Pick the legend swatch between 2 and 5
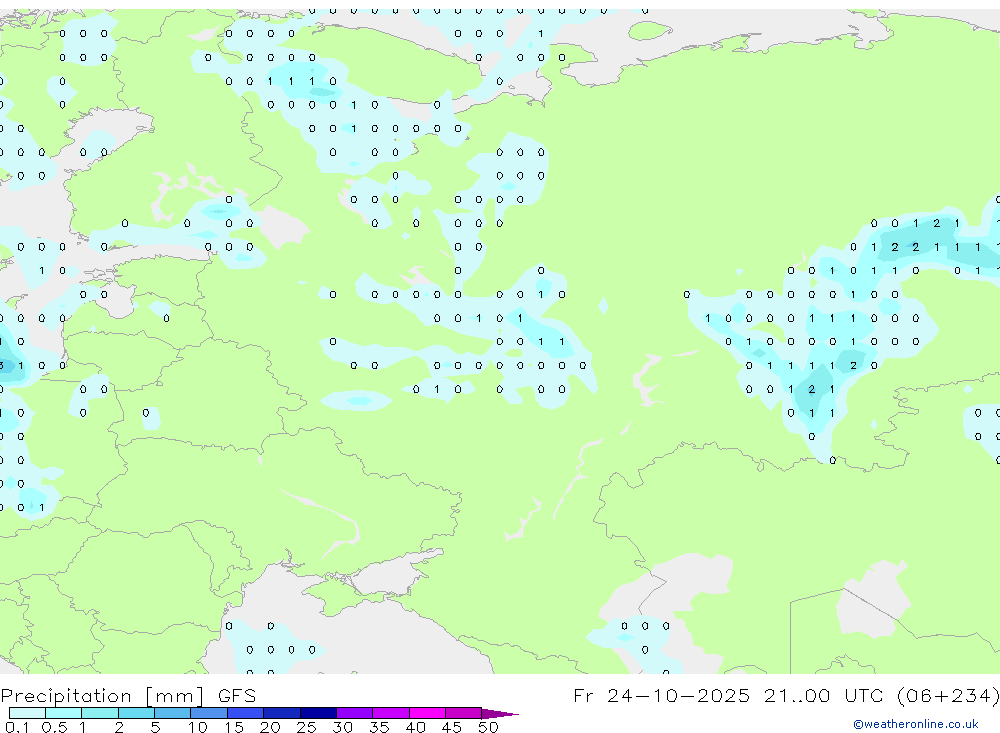The image size is (1000, 733). click(136, 713)
